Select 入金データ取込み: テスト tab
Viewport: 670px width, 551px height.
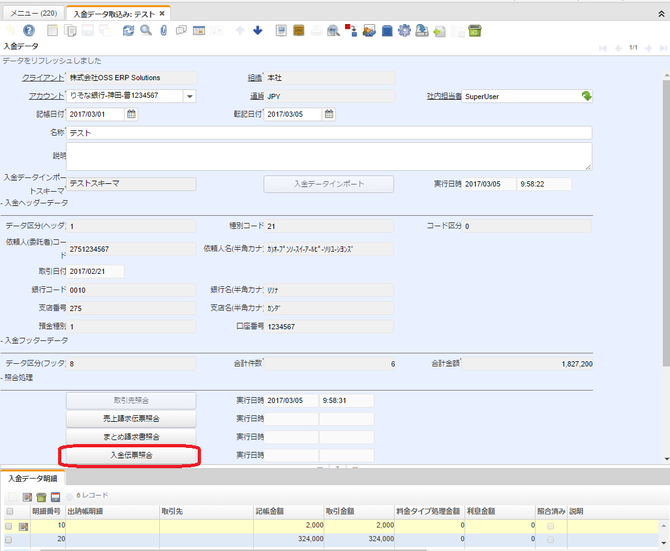pos(114,14)
